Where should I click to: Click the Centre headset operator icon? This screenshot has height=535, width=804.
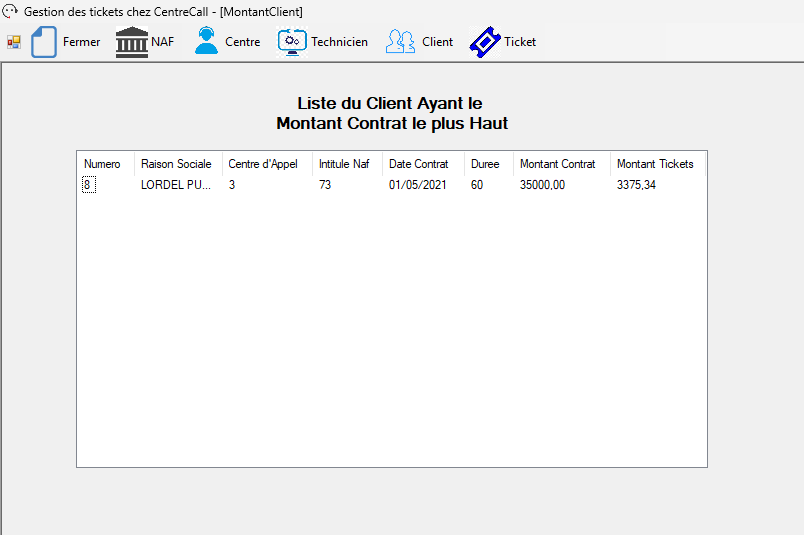[x=206, y=42]
